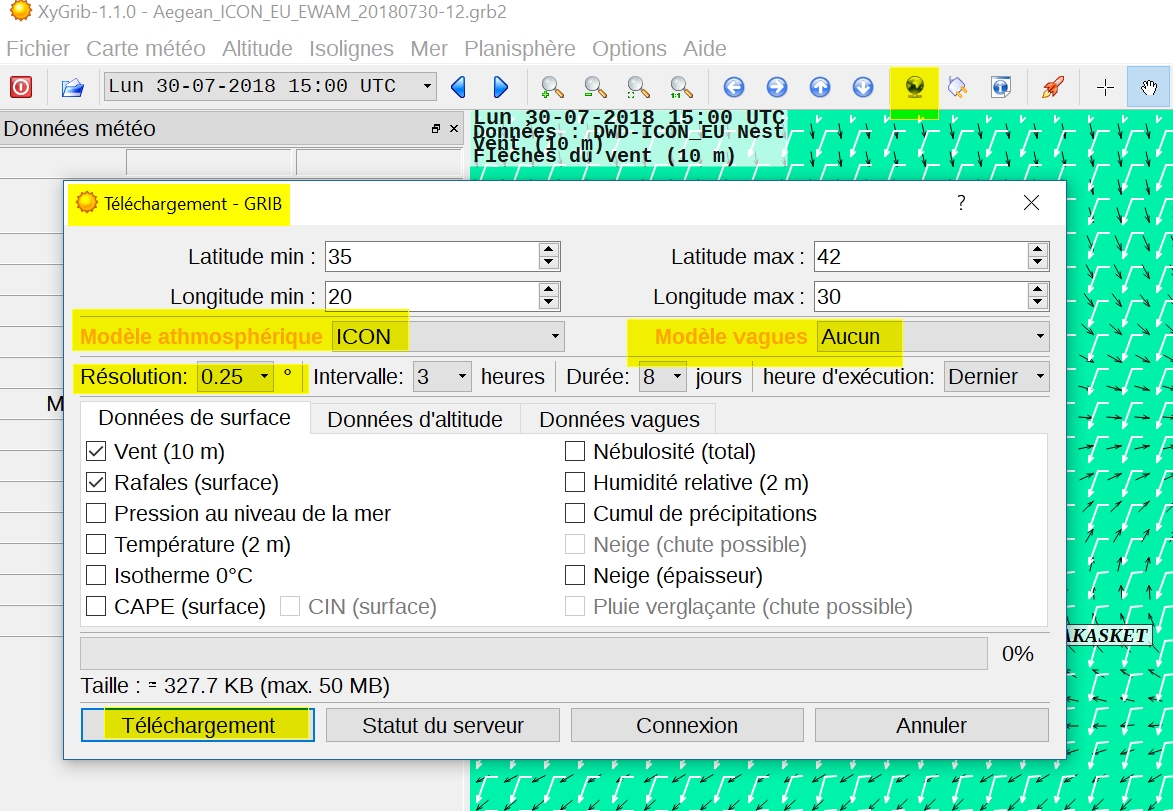Screen dimensions: 1173x811
Task: Zoom in on the map
Action: pos(552,87)
